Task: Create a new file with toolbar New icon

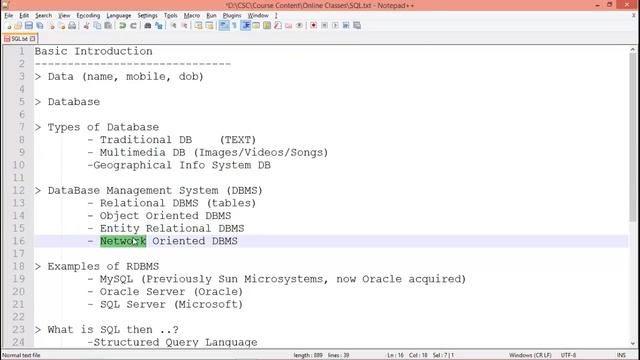Action: (9, 25)
